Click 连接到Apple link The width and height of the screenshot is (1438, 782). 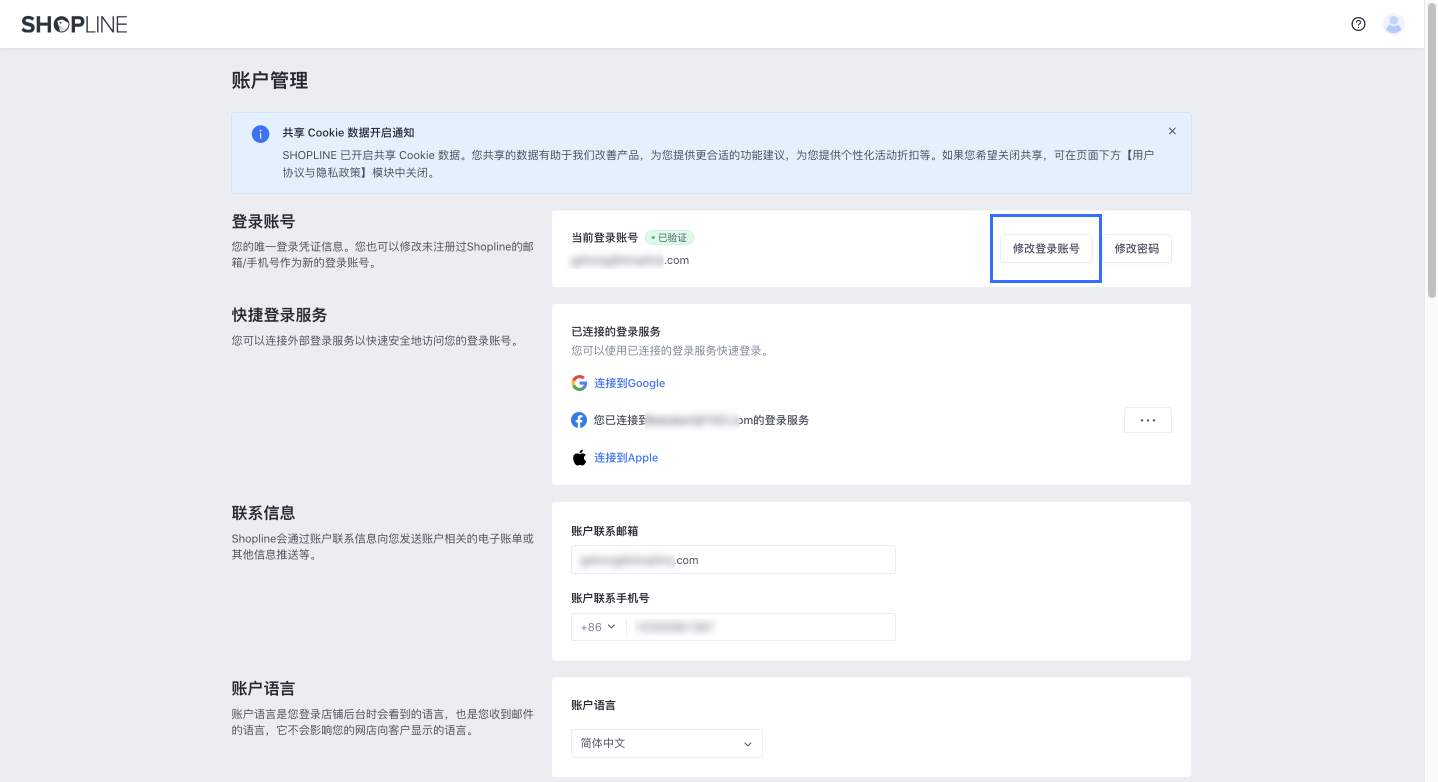click(626, 457)
